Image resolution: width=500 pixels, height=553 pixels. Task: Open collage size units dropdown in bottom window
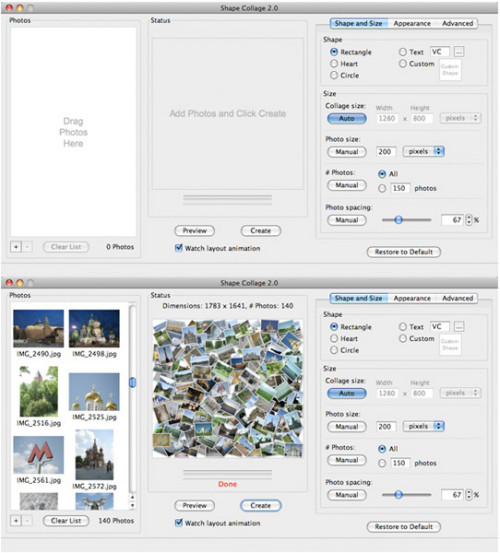[x=460, y=393]
